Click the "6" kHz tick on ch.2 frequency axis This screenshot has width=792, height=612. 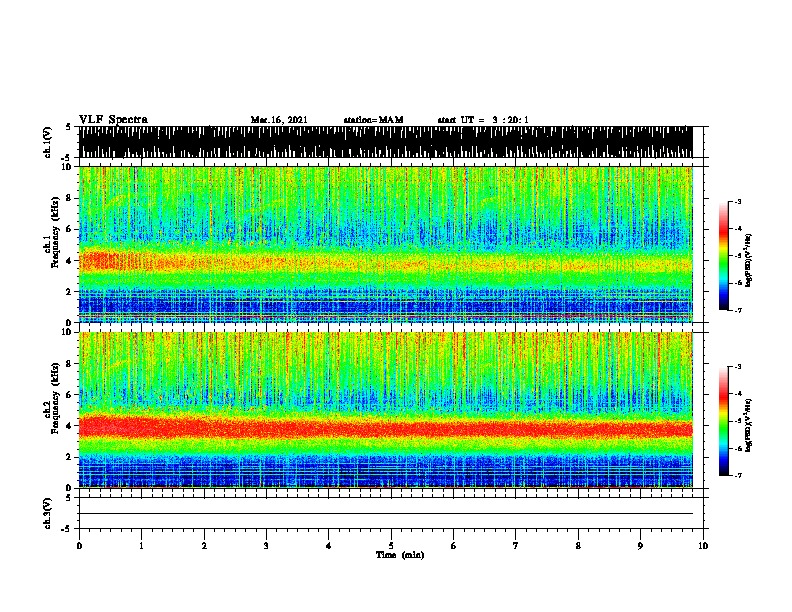(69, 395)
